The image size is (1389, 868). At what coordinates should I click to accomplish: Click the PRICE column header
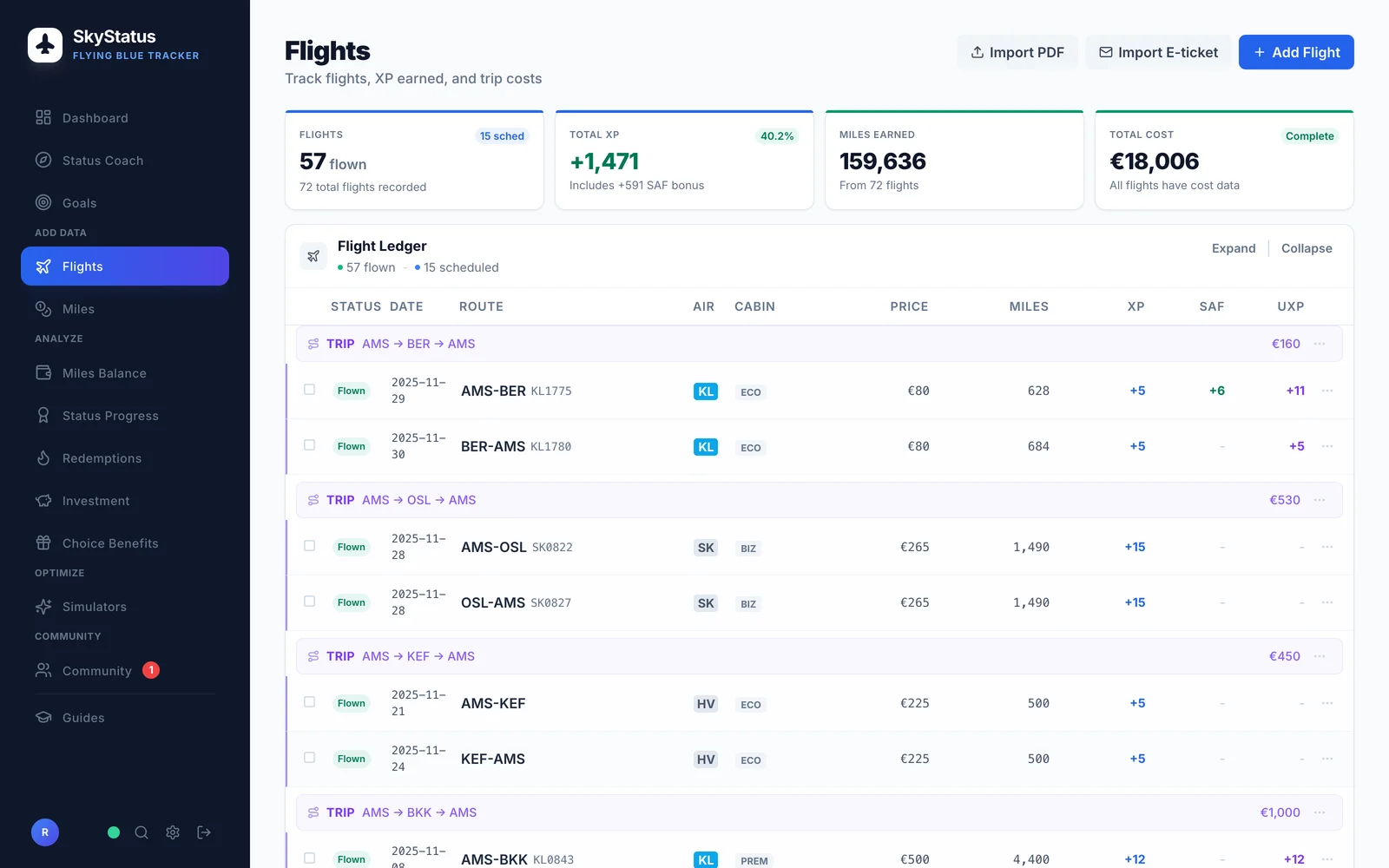coord(909,306)
